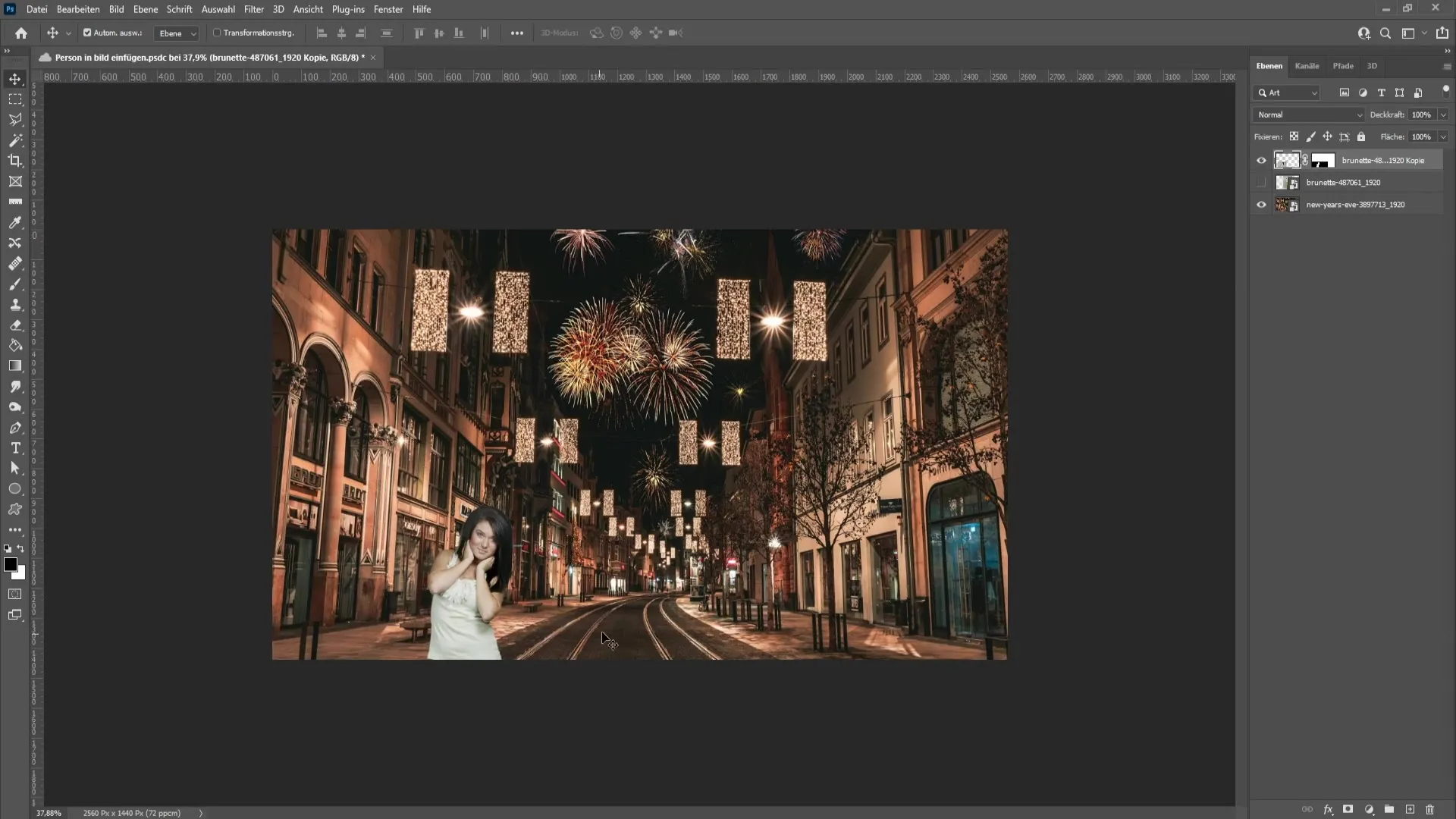The width and height of the screenshot is (1456, 819).
Task: Open the Search magnifier in the top bar
Action: coord(1385,33)
